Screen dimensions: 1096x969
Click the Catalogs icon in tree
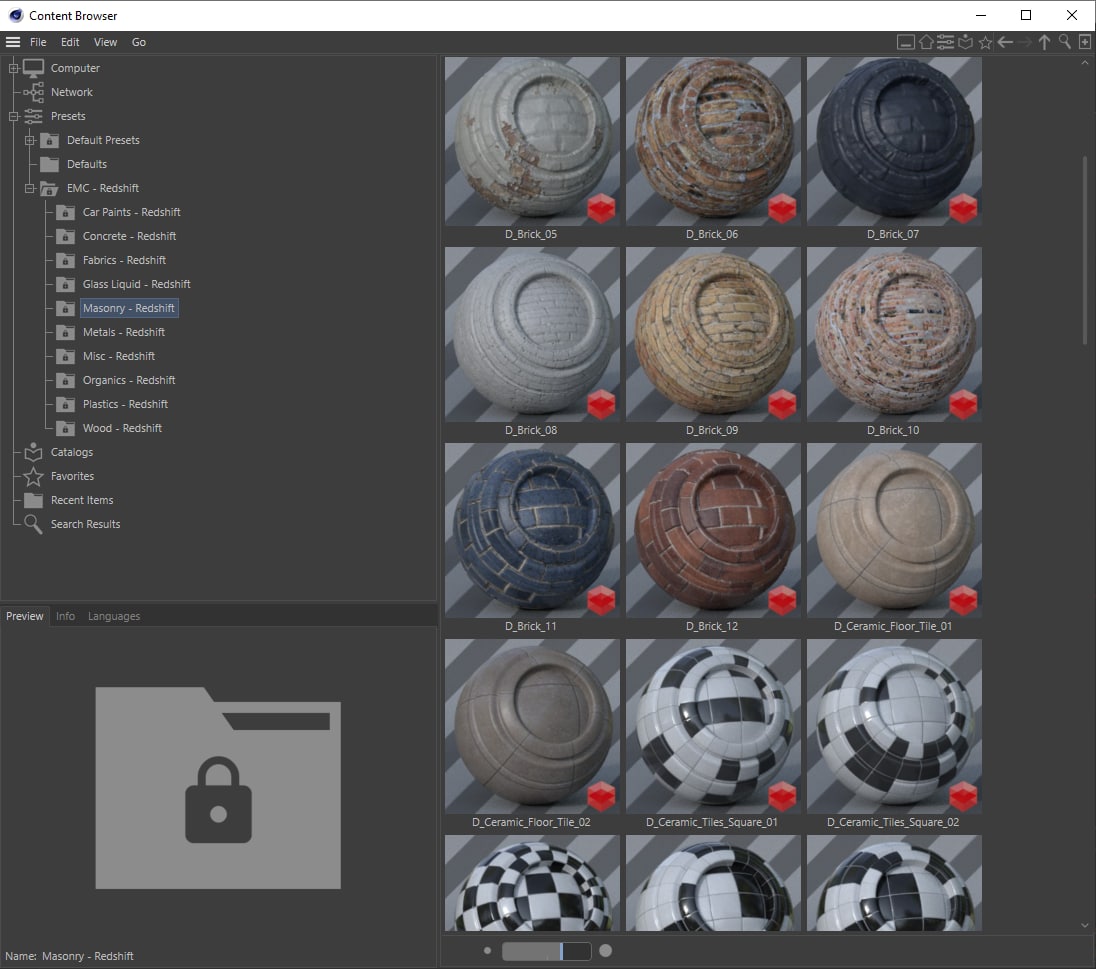coord(33,452)
